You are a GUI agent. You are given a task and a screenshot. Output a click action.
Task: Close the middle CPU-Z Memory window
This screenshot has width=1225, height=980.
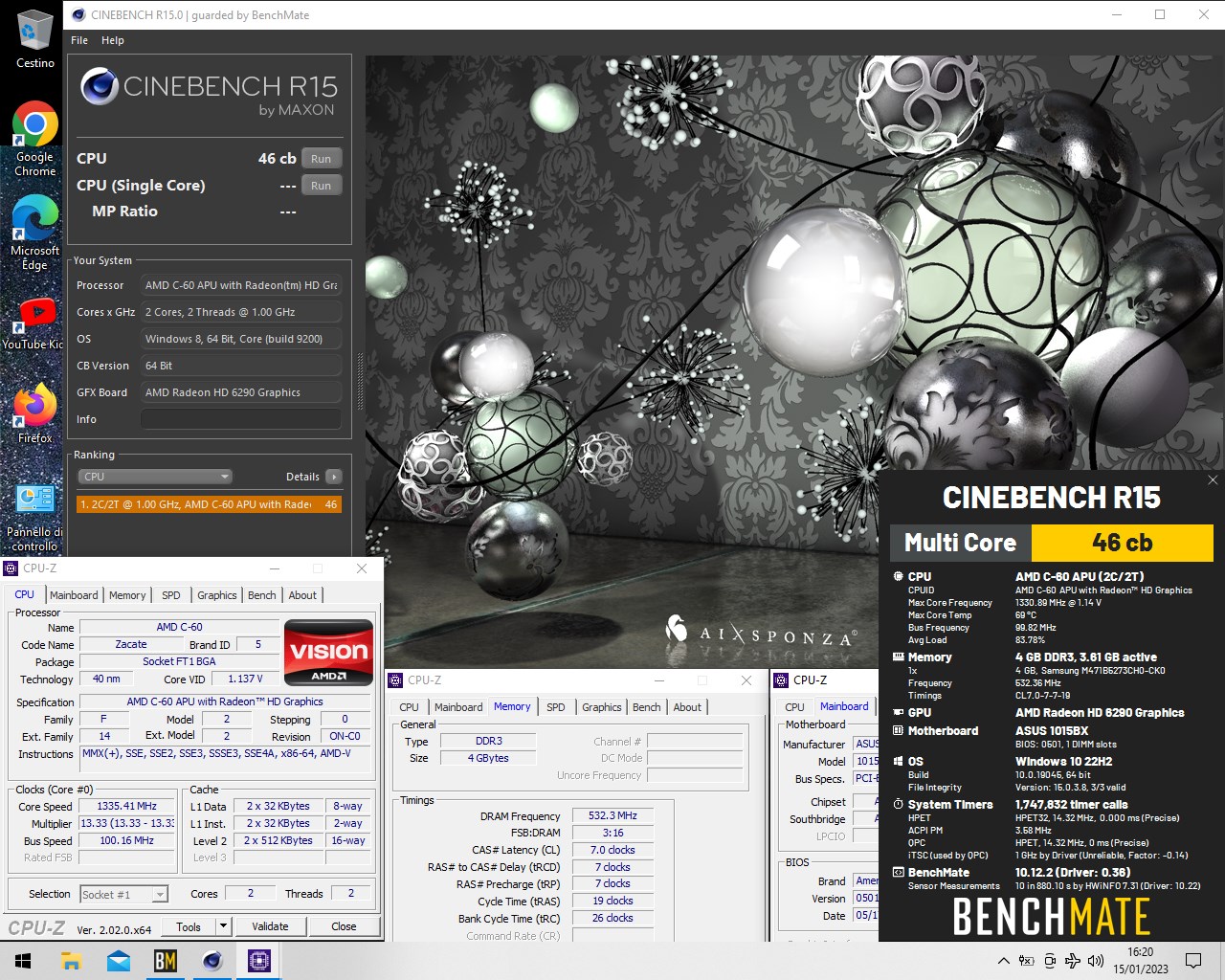pyautogui.click(x=746, y=680)
